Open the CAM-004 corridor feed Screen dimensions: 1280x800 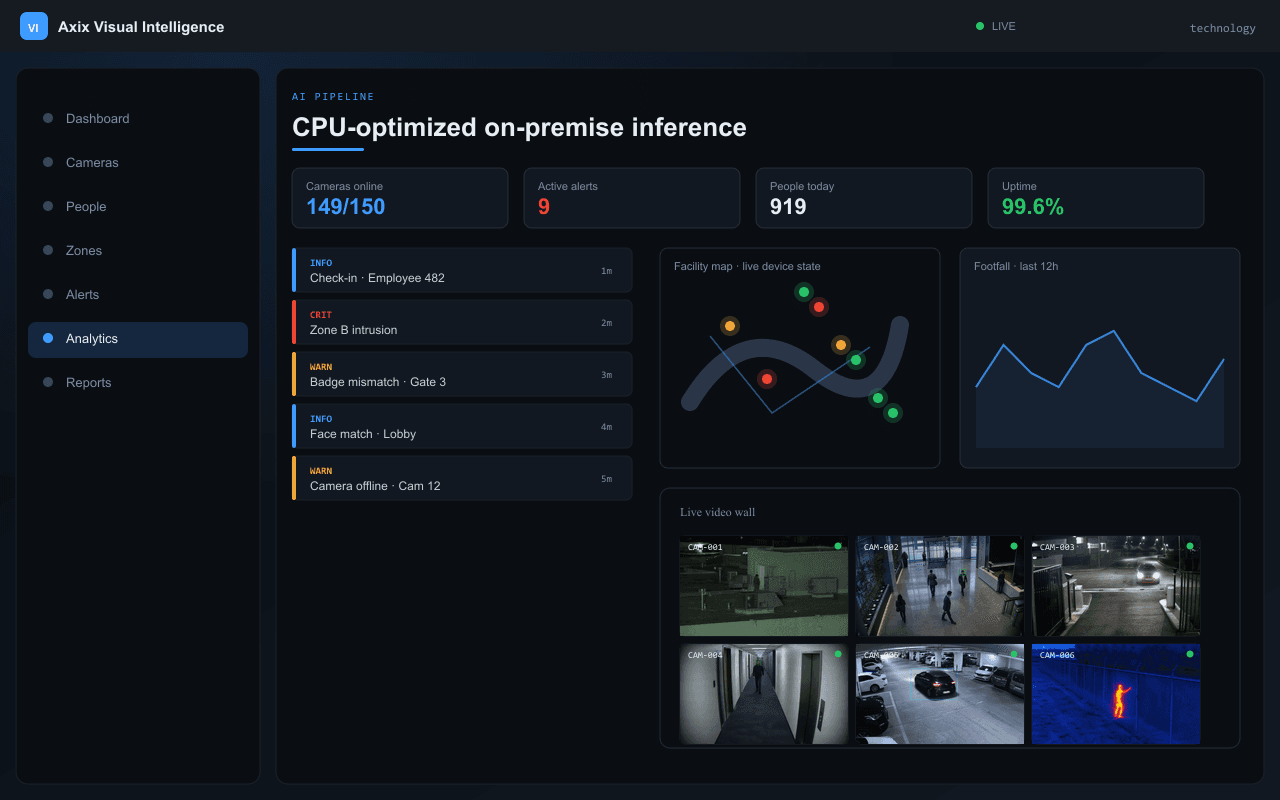(x=764, y=694)
